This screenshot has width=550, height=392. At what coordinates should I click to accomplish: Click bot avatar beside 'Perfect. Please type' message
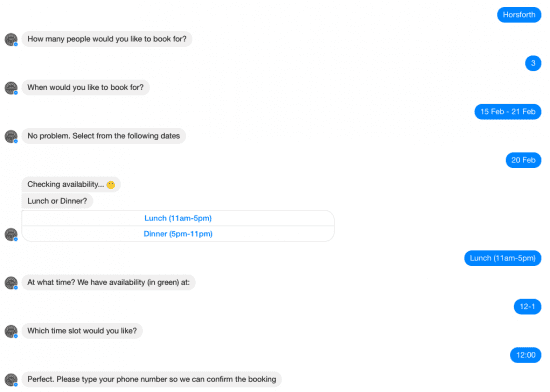pyautogui.click(x=11, y=380)
